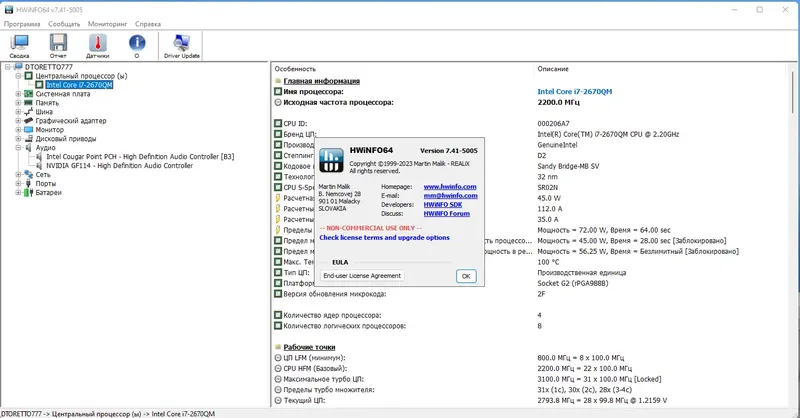The width and height of the screenshot is (800, 418).
Task: Open the Мониторинг menu
Action: tap(107, 24)
